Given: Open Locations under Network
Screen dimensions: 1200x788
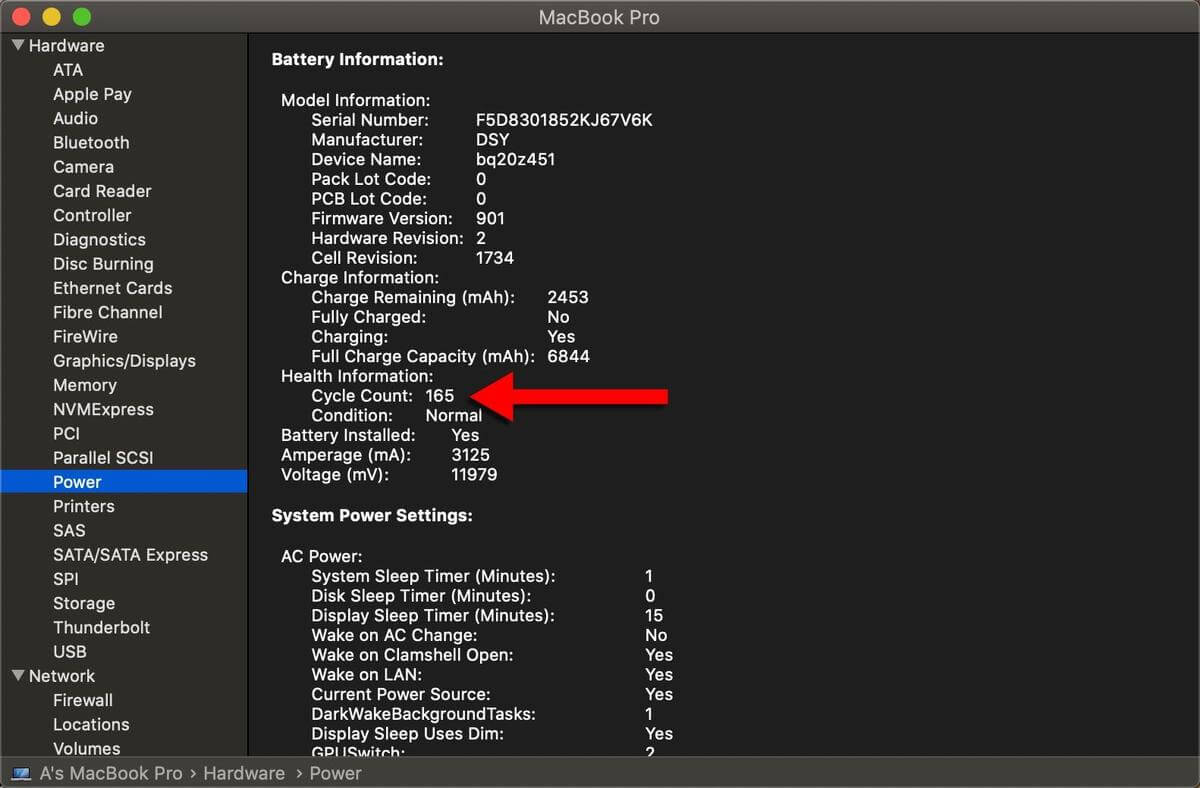Looking at the screenshot, I should [x=91, y=725].
